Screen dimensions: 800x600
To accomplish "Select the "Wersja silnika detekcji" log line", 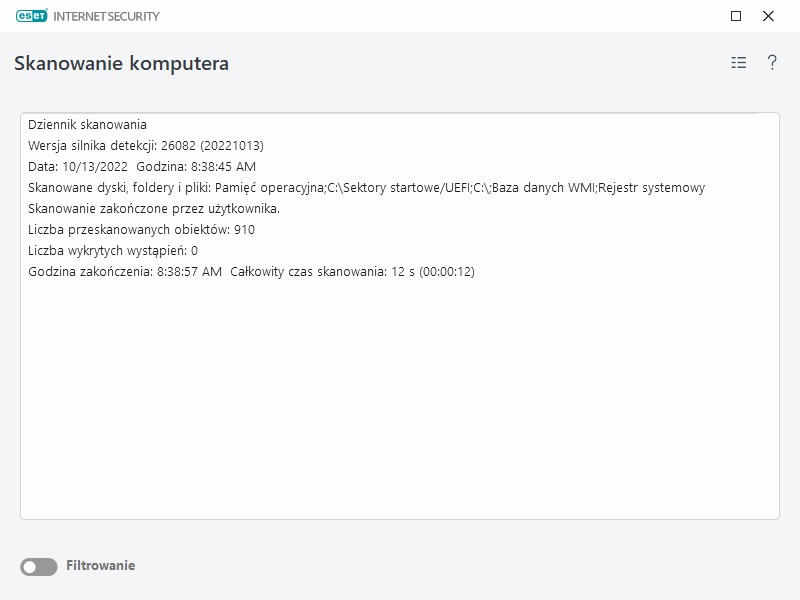I will tap(145, 146).
